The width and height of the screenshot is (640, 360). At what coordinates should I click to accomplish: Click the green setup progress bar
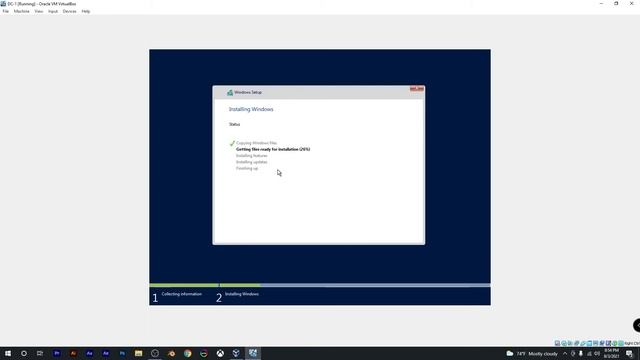click(204, 285)
